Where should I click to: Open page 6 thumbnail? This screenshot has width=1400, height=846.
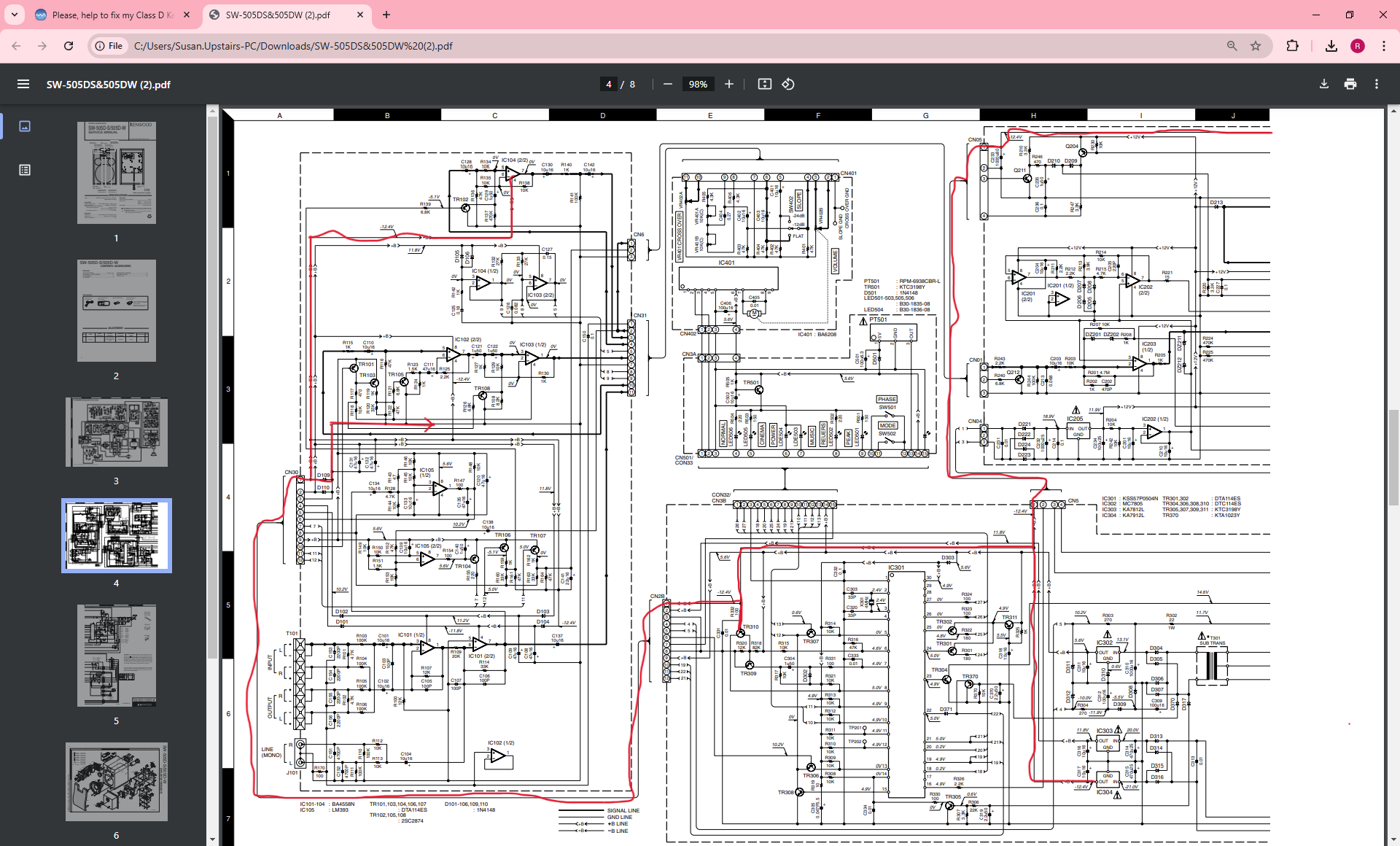pyautogui.click(x=117, y=782)
